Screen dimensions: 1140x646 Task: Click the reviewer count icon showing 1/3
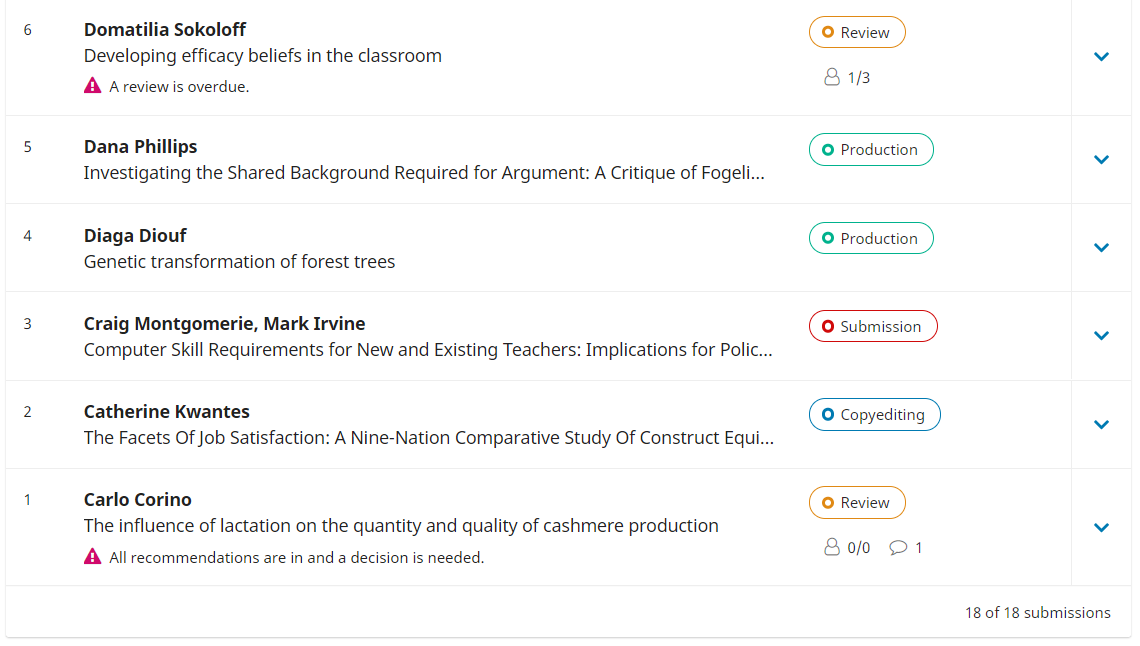pos(831,77)
